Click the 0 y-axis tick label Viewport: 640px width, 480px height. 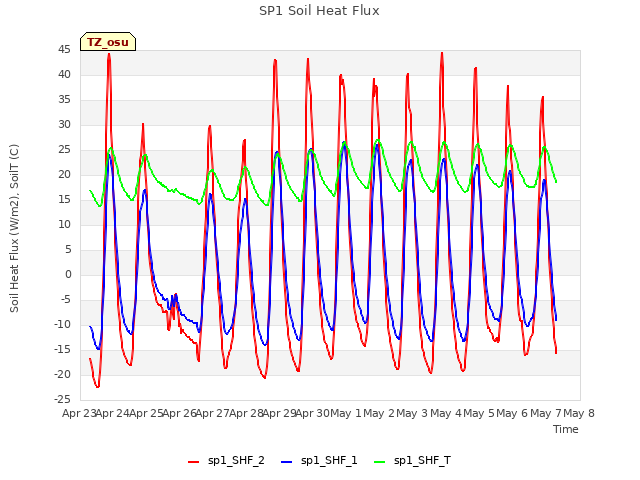(68, 275)
